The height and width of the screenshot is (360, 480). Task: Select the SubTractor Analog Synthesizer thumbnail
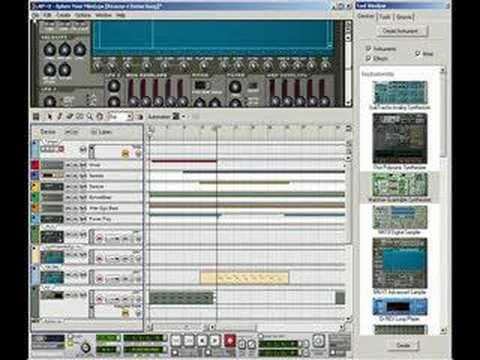[x=400, y=93]
